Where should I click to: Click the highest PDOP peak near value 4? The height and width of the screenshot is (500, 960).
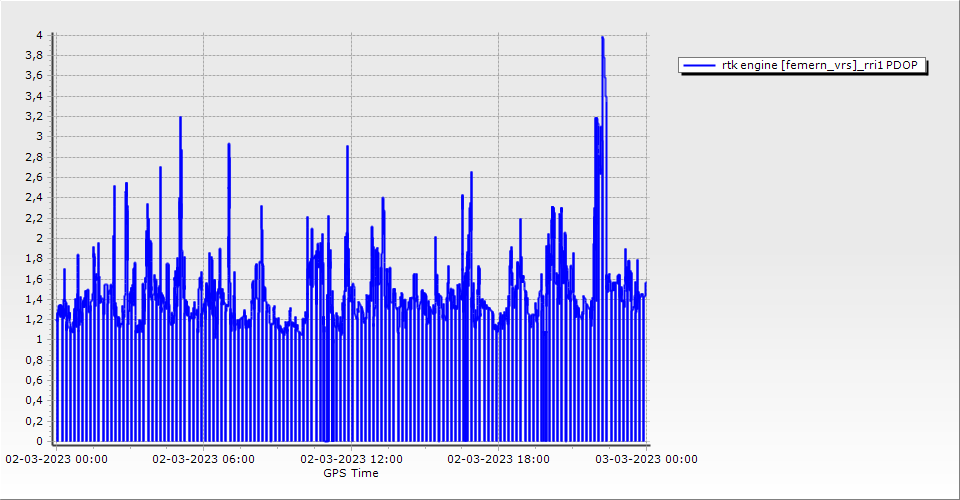coord(602,38)
